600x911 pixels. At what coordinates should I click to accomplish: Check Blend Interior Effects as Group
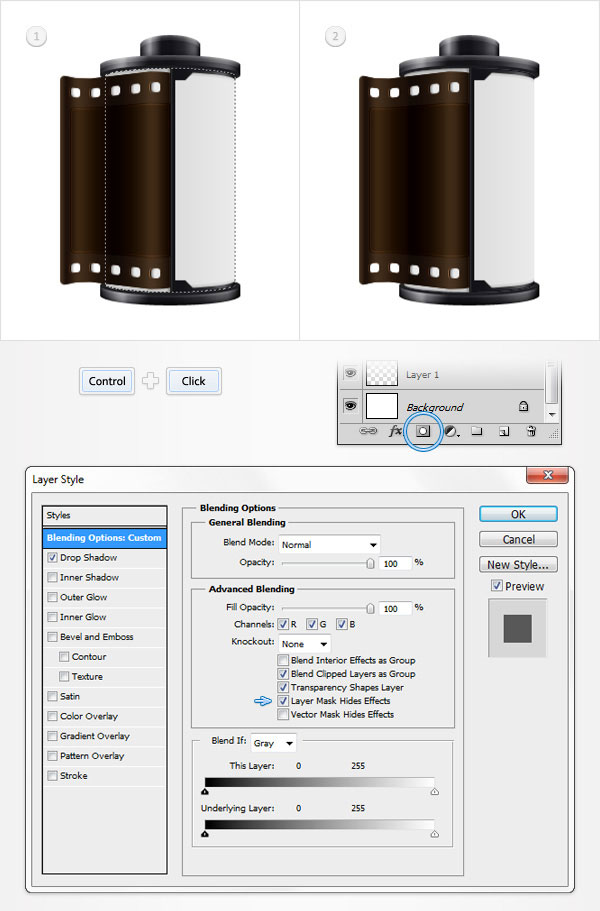[x=283, y=660]
